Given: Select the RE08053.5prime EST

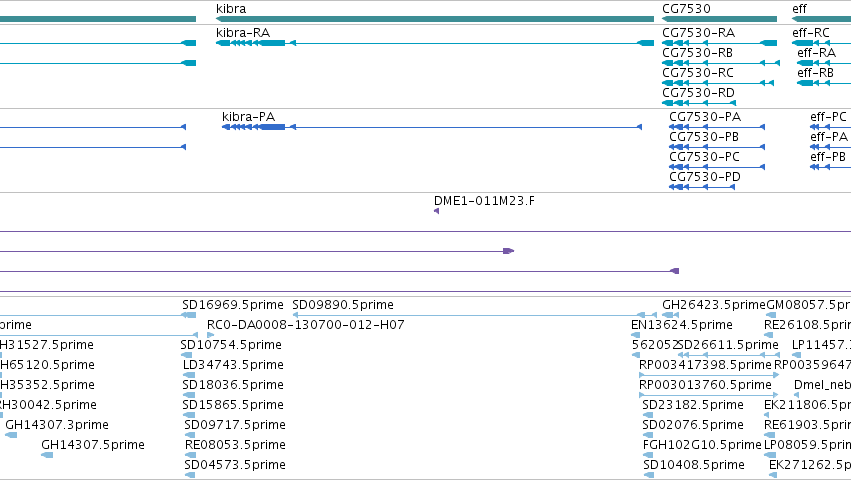Looking at the screenshot, I should pos(190,455).
